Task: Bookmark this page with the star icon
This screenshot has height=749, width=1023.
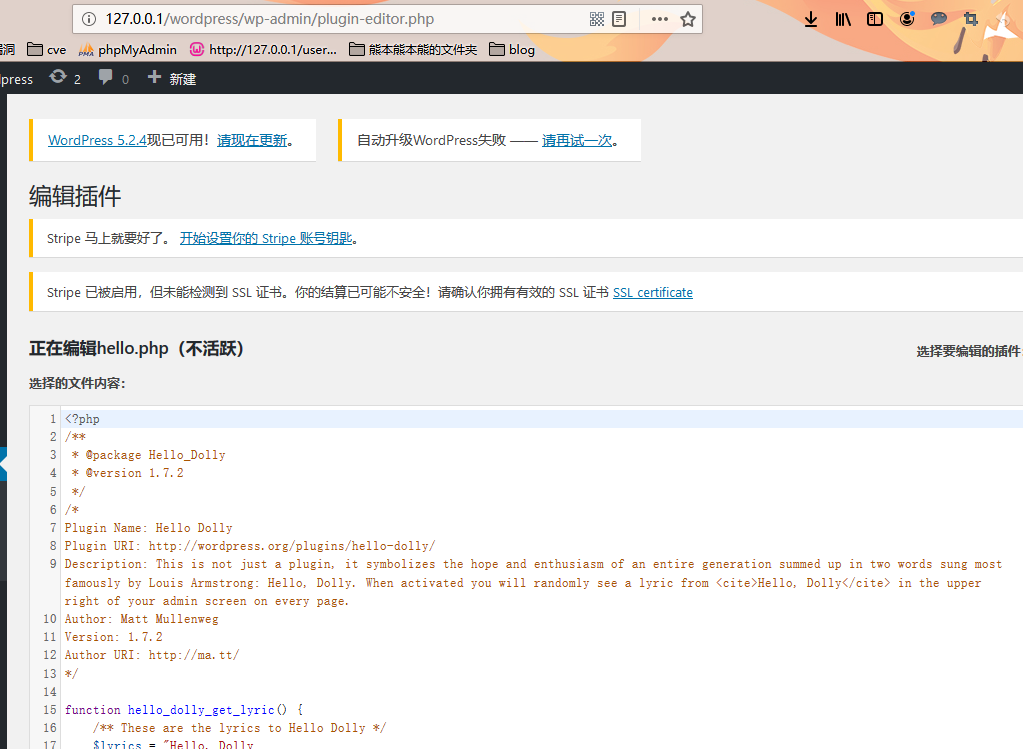Action: 688,19
